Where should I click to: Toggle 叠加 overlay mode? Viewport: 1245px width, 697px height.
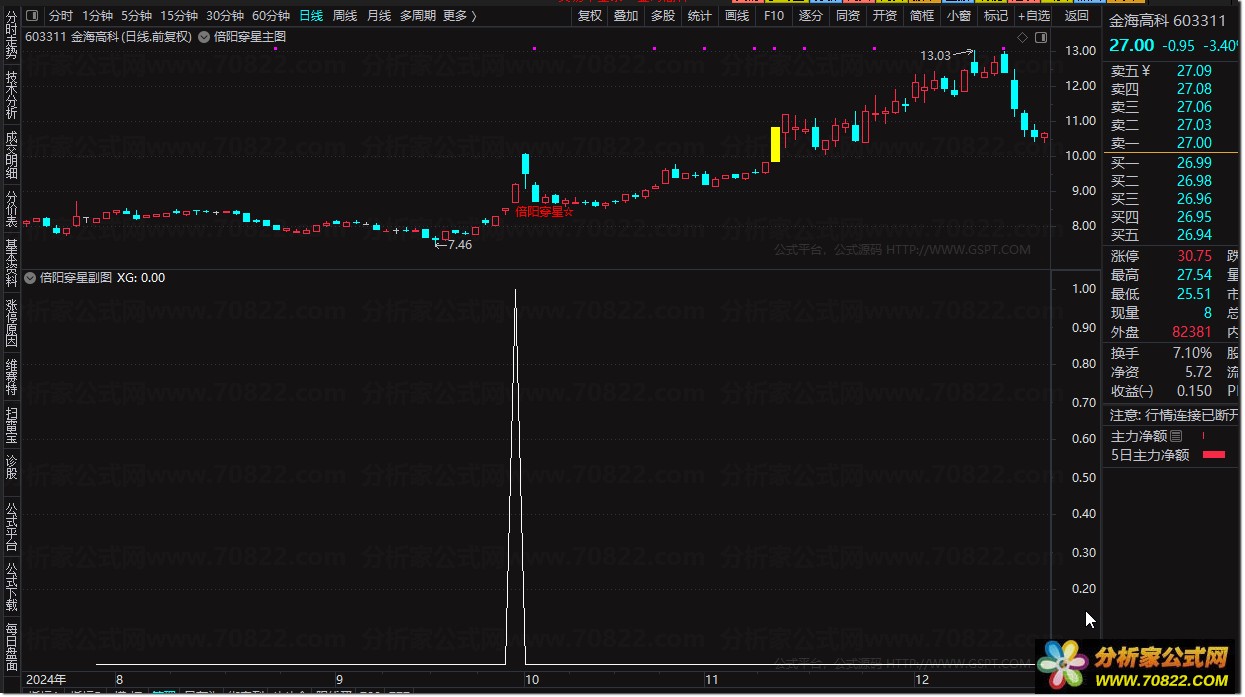[626, 16]
